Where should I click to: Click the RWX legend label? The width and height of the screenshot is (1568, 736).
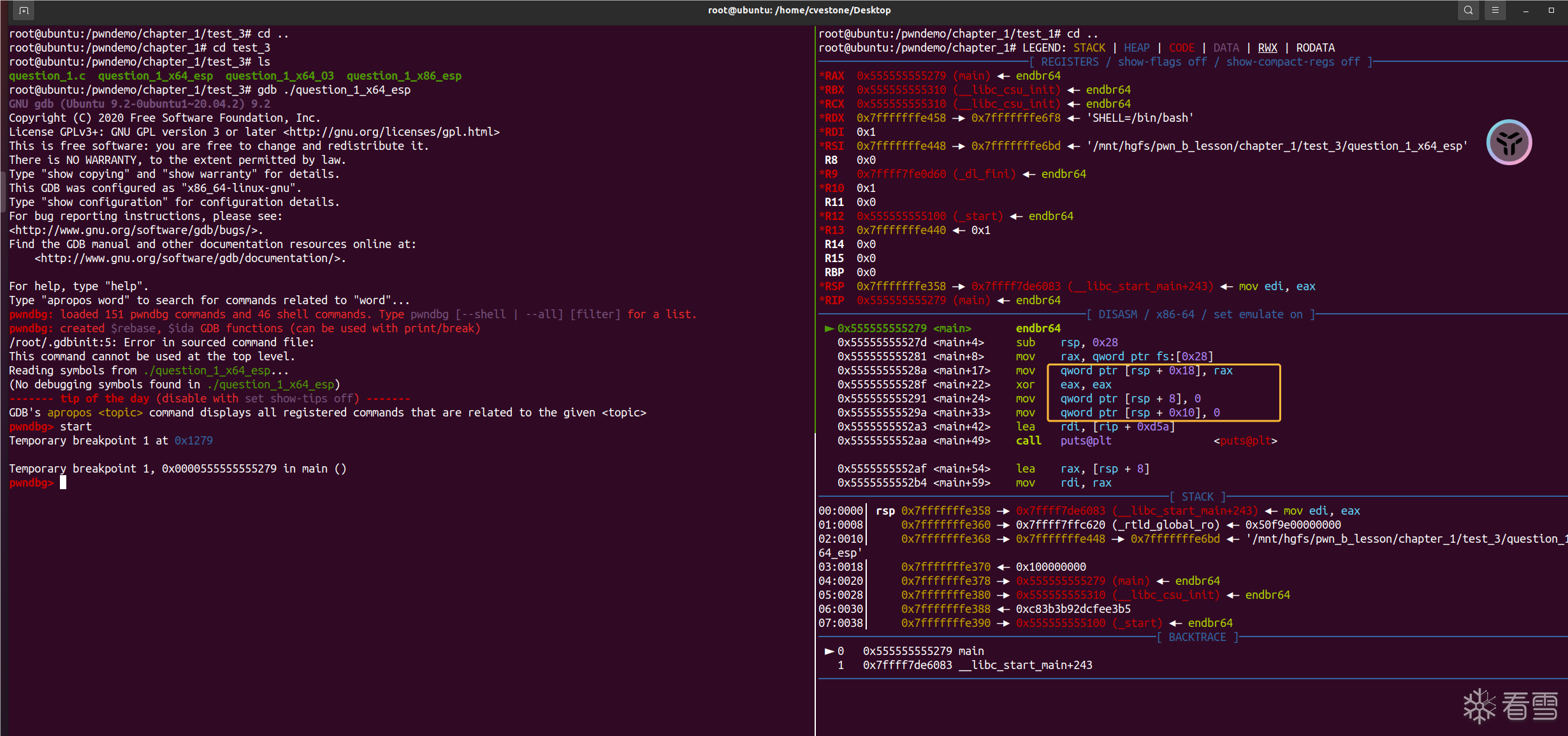click(x=1267, y=48)
